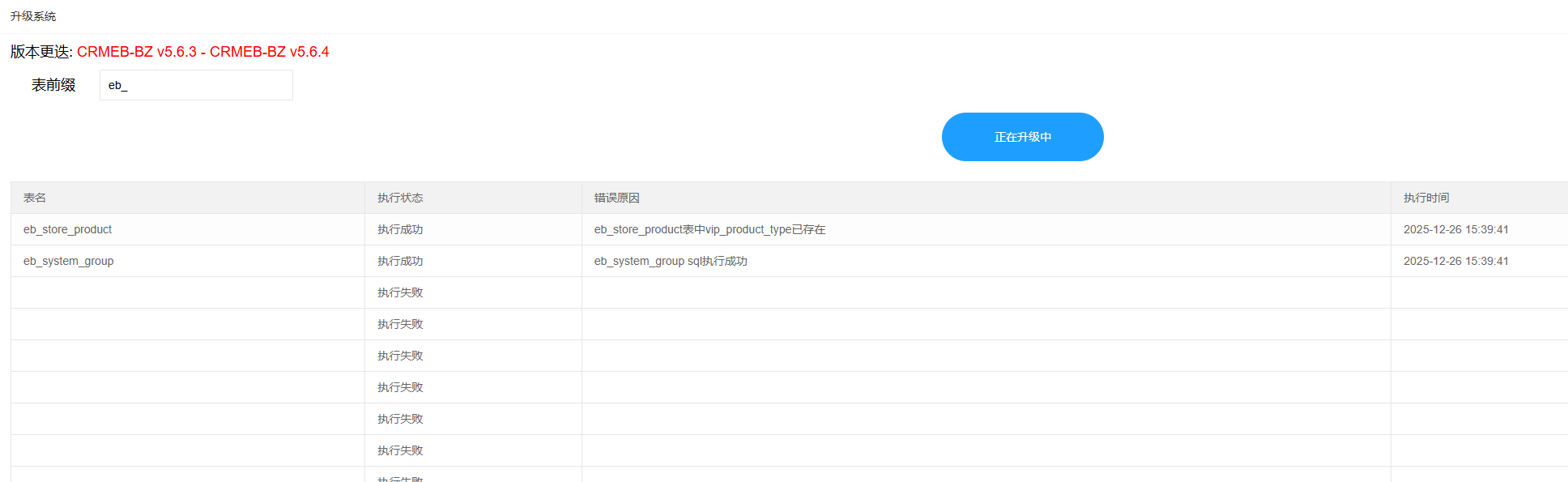Click the 版本更迭 CRMEB-BZ version text
This screenshot has width=1568, height=482.
tap(169, 52)
